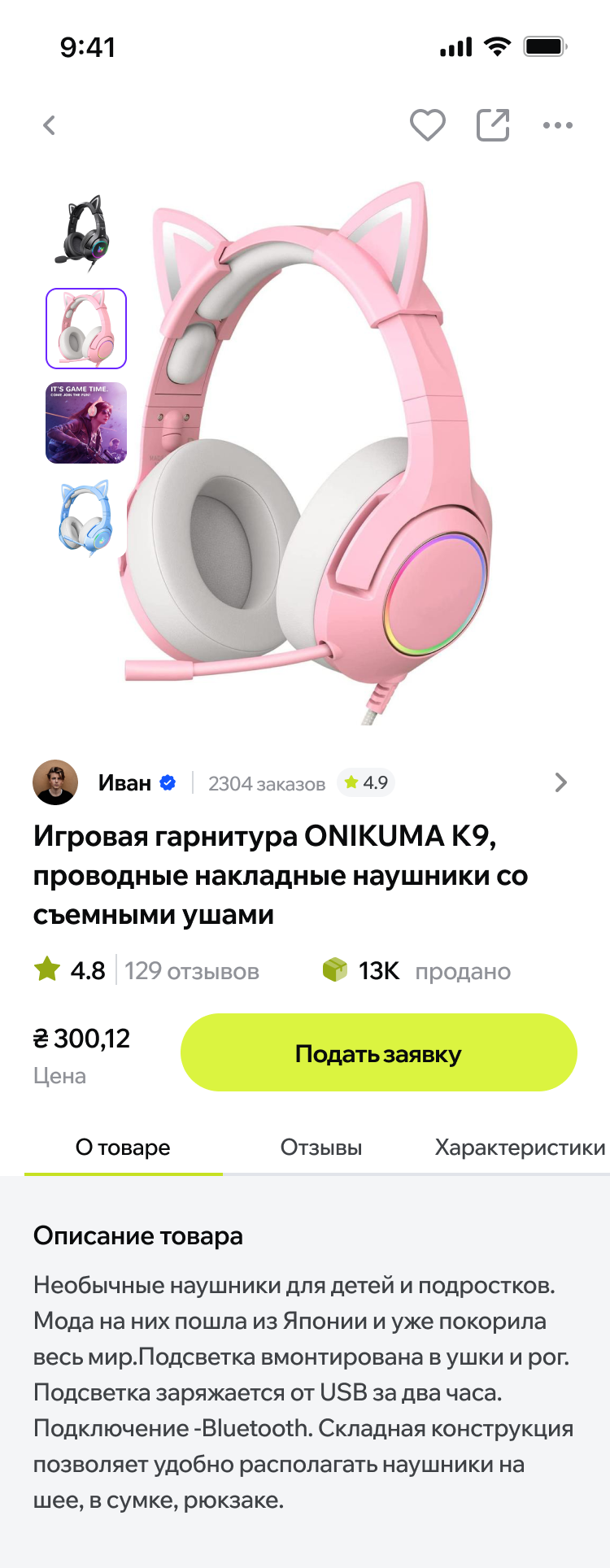This screenshot has width=610, height=1568.
Task: Switch to the О товаре tab
Action: click(x=123, y=1148)
